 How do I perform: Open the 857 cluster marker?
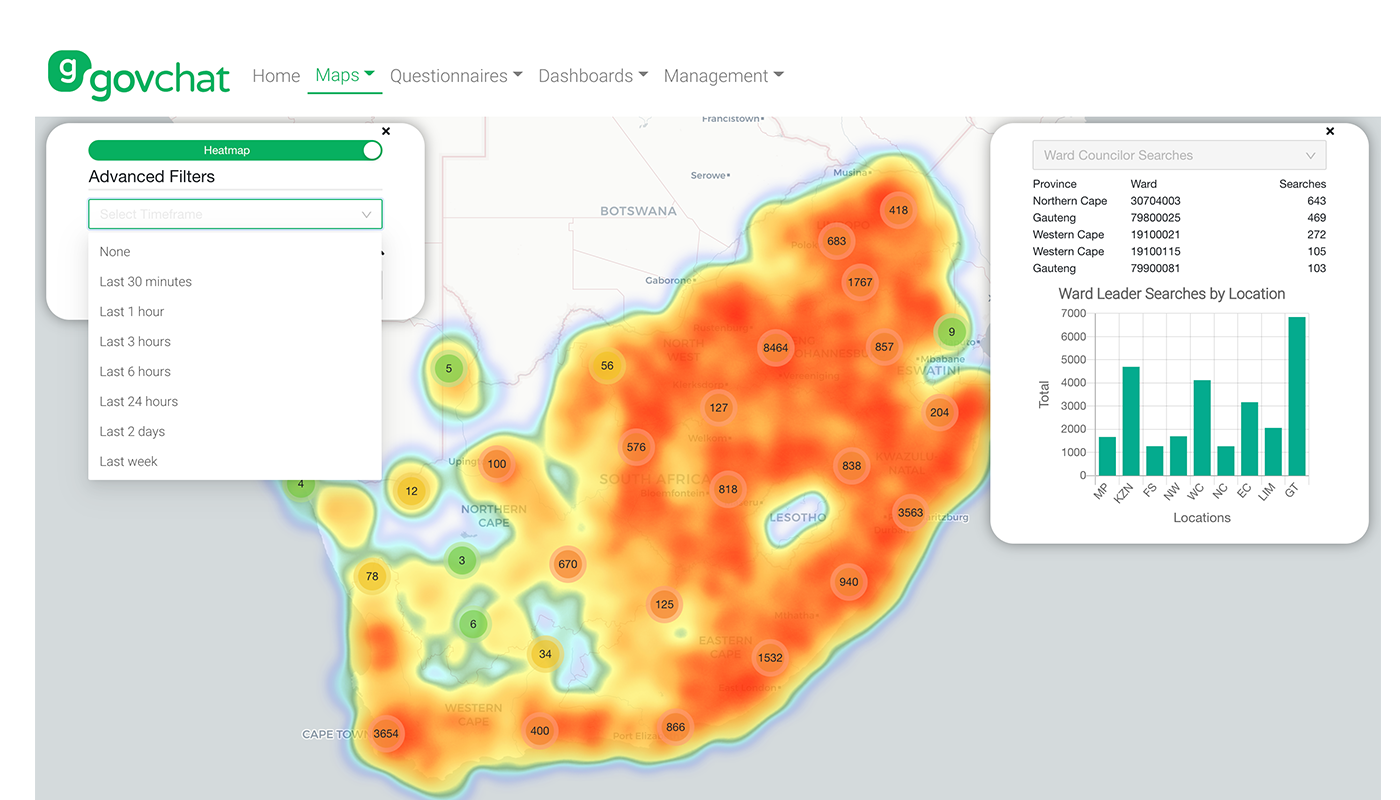coord(884,347)
